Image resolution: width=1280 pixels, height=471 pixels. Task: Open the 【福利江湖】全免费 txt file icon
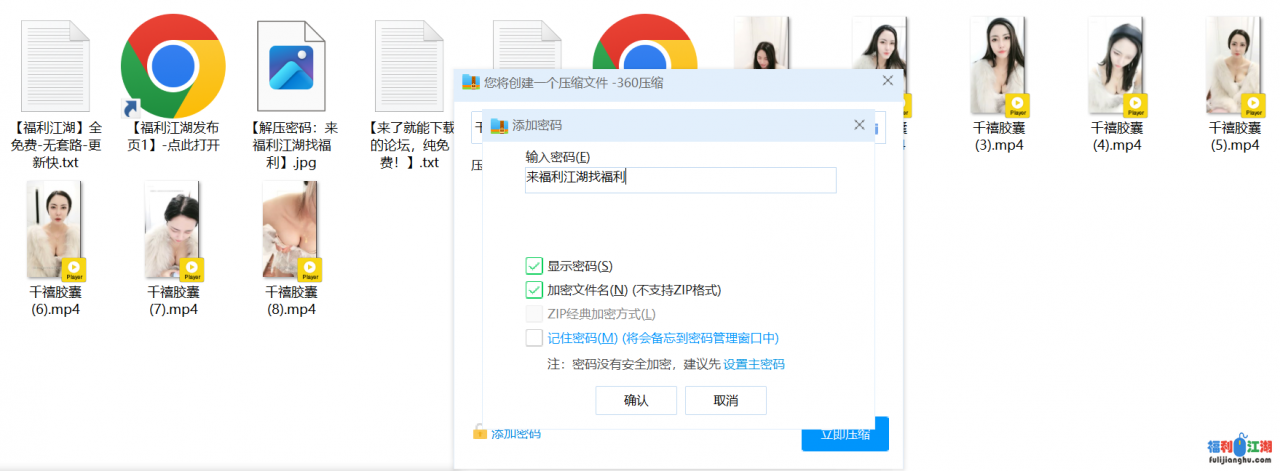55,66
